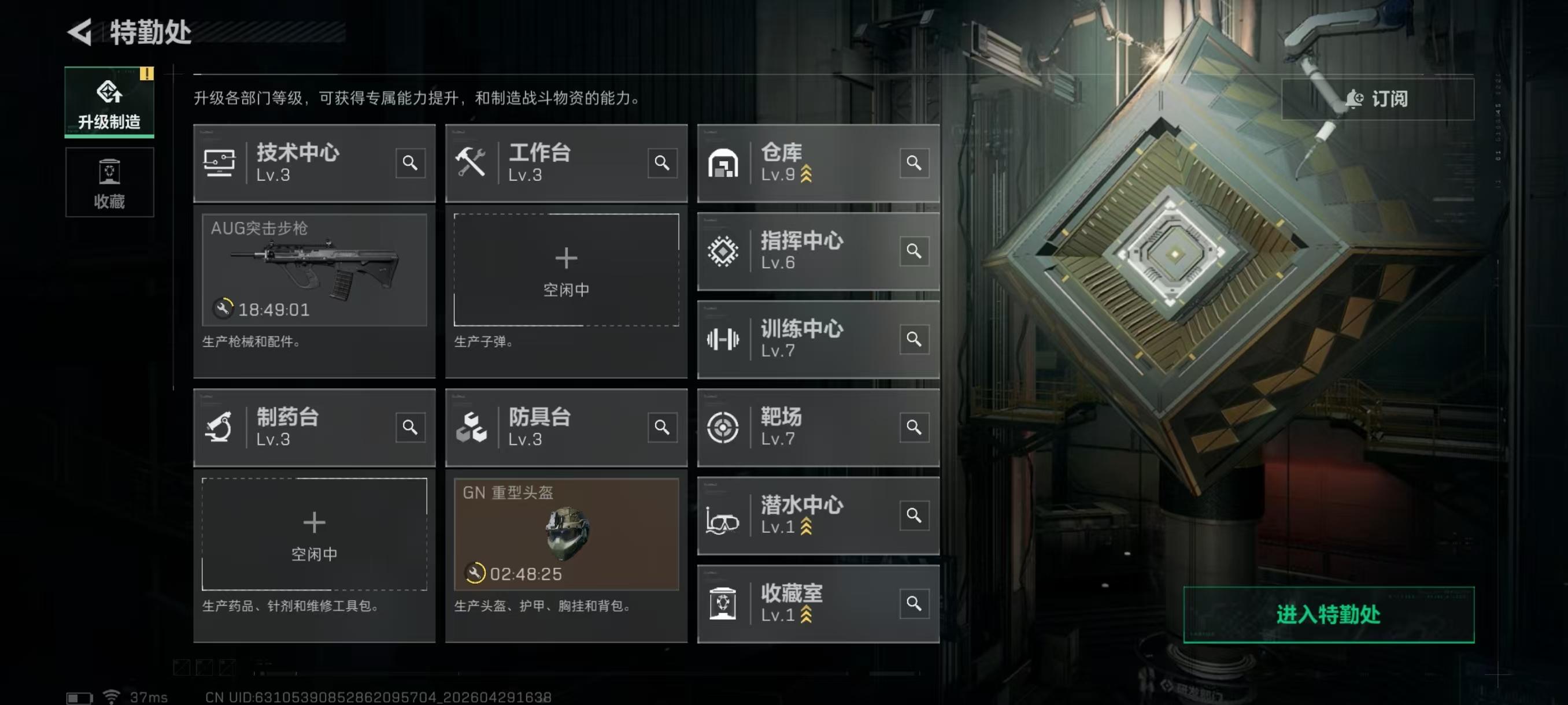The image size is (1568, 705).
Task: Inspect 收藏室 with its magnifier icon
Action: (x=914, y=604)
